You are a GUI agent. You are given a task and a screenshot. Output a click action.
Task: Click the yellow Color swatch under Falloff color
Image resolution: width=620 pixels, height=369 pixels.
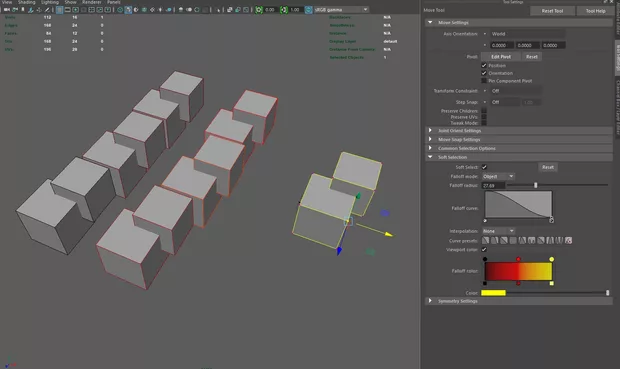coord(493,293)
